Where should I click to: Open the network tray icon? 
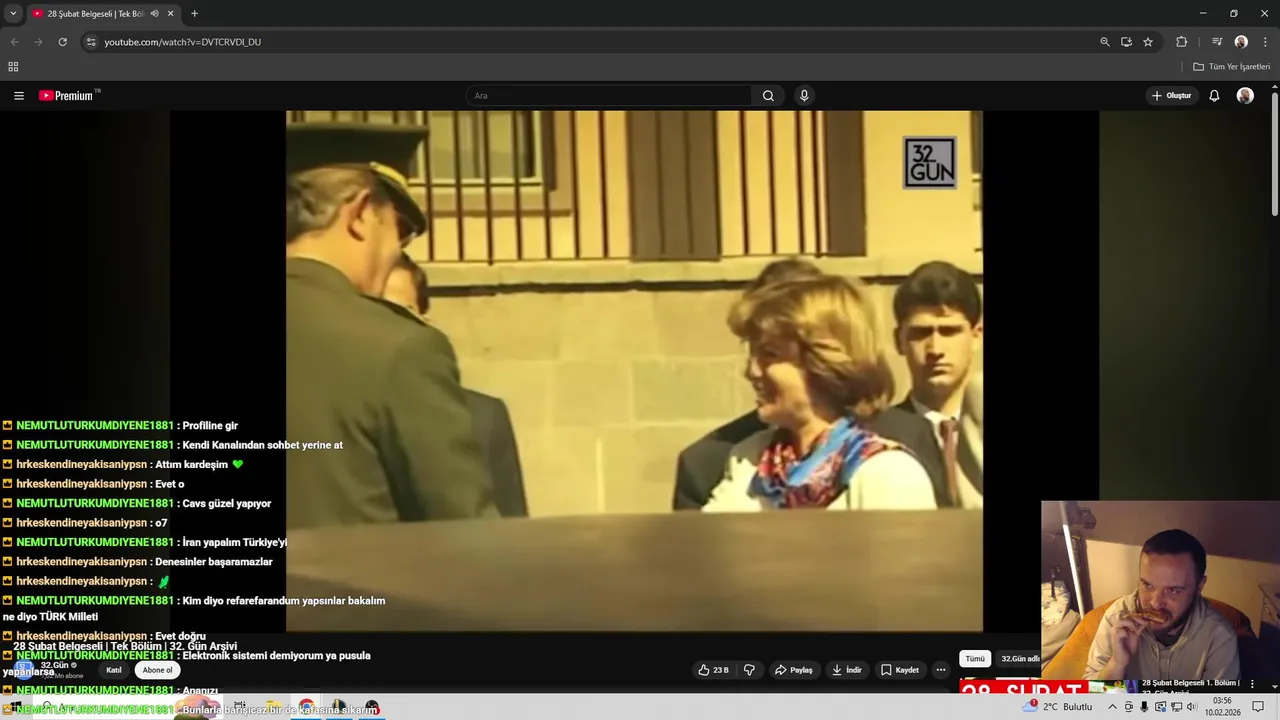[x=1175, y=707]
